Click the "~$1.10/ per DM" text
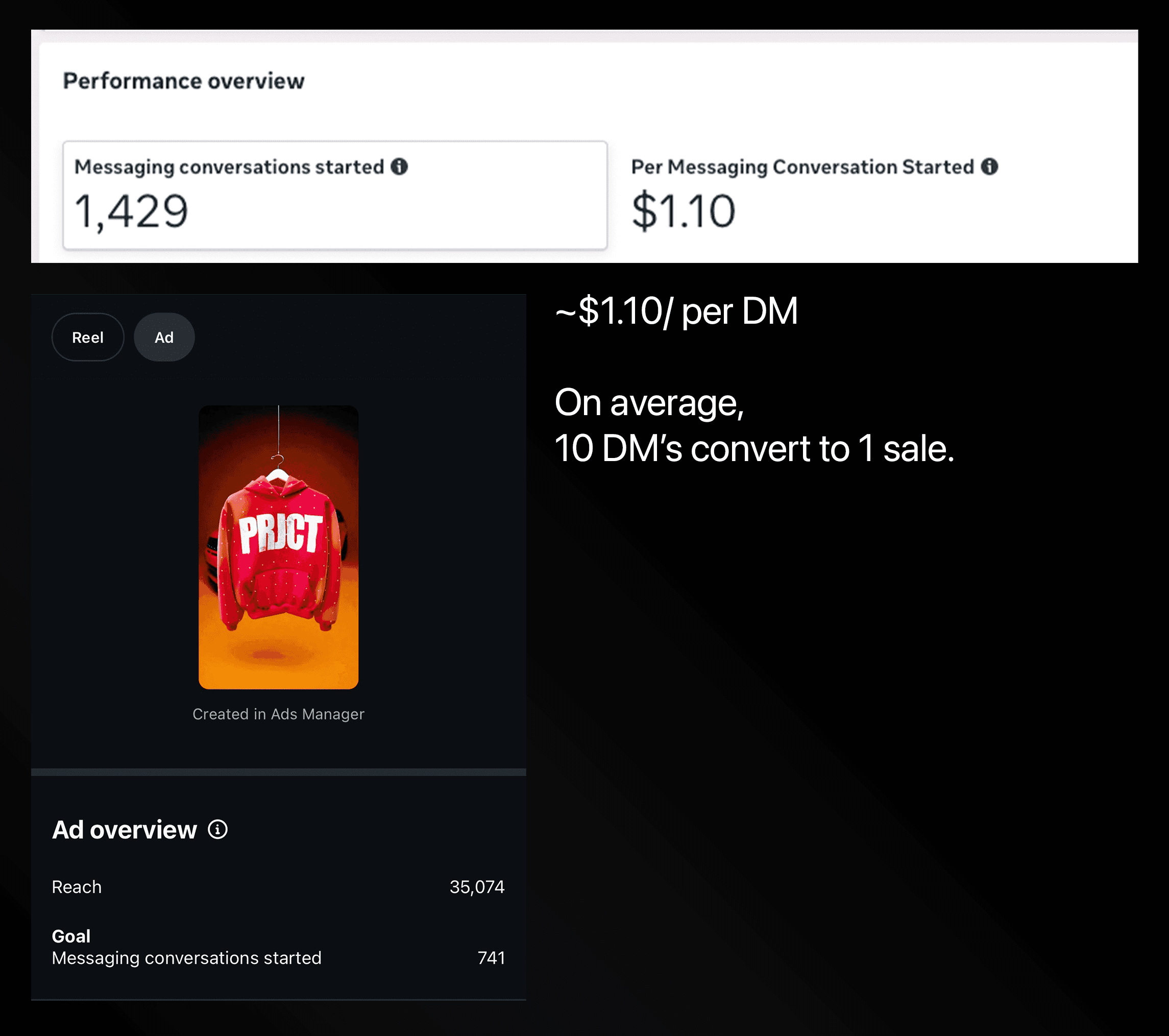Viewport: 1169px width, 1036px height. click(x=676, y=312)
